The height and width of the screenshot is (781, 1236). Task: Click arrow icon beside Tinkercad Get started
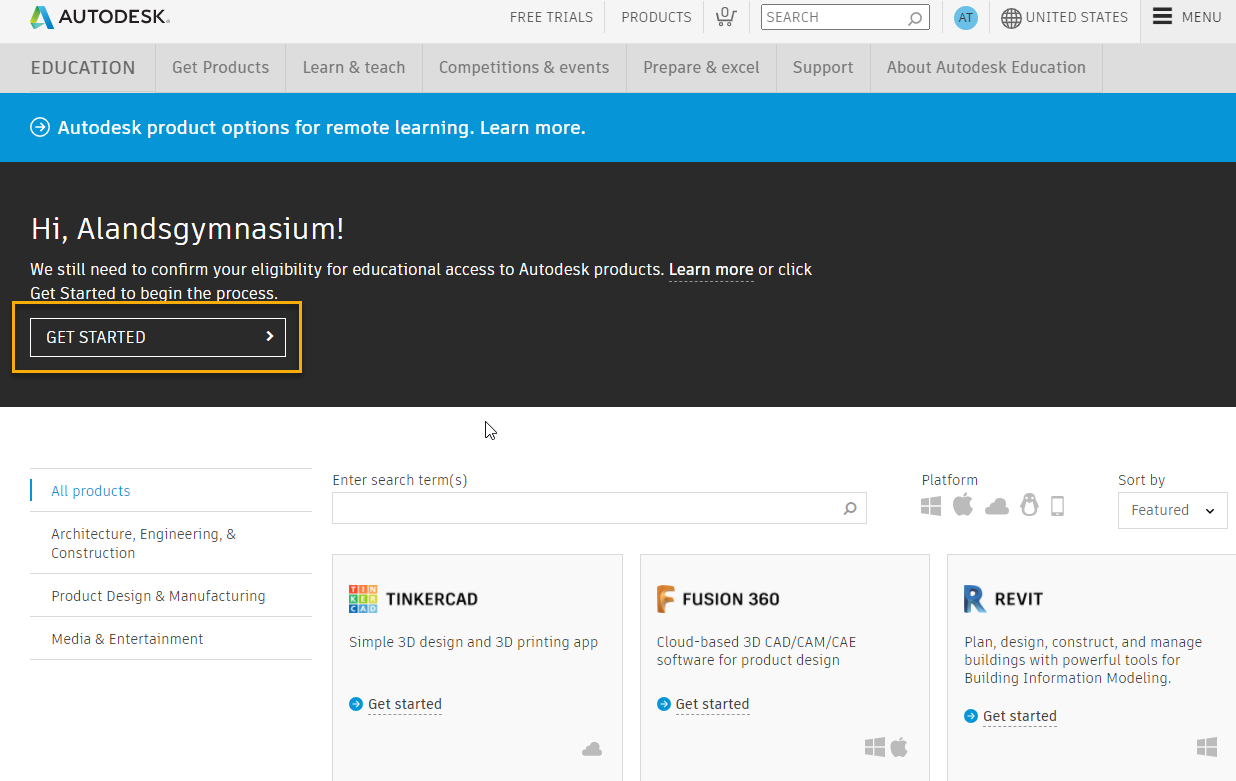pyautogui.click(x=356, y=704)
